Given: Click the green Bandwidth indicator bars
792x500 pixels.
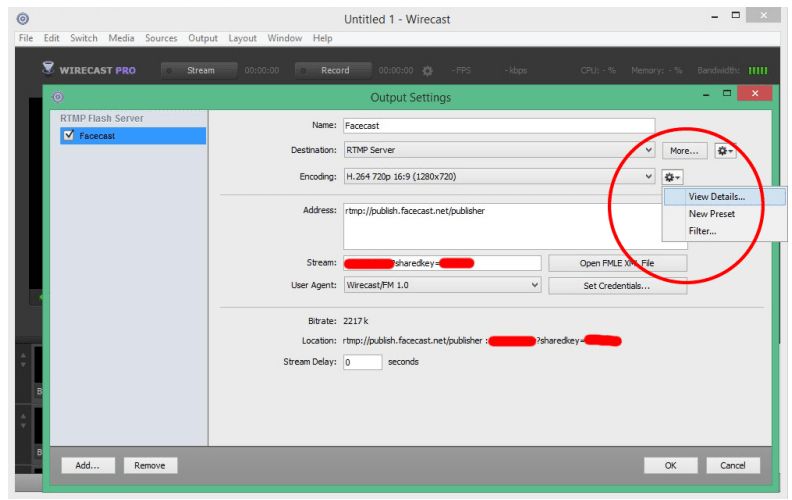Looking at the screenshot, I should [x=758, y=70].
